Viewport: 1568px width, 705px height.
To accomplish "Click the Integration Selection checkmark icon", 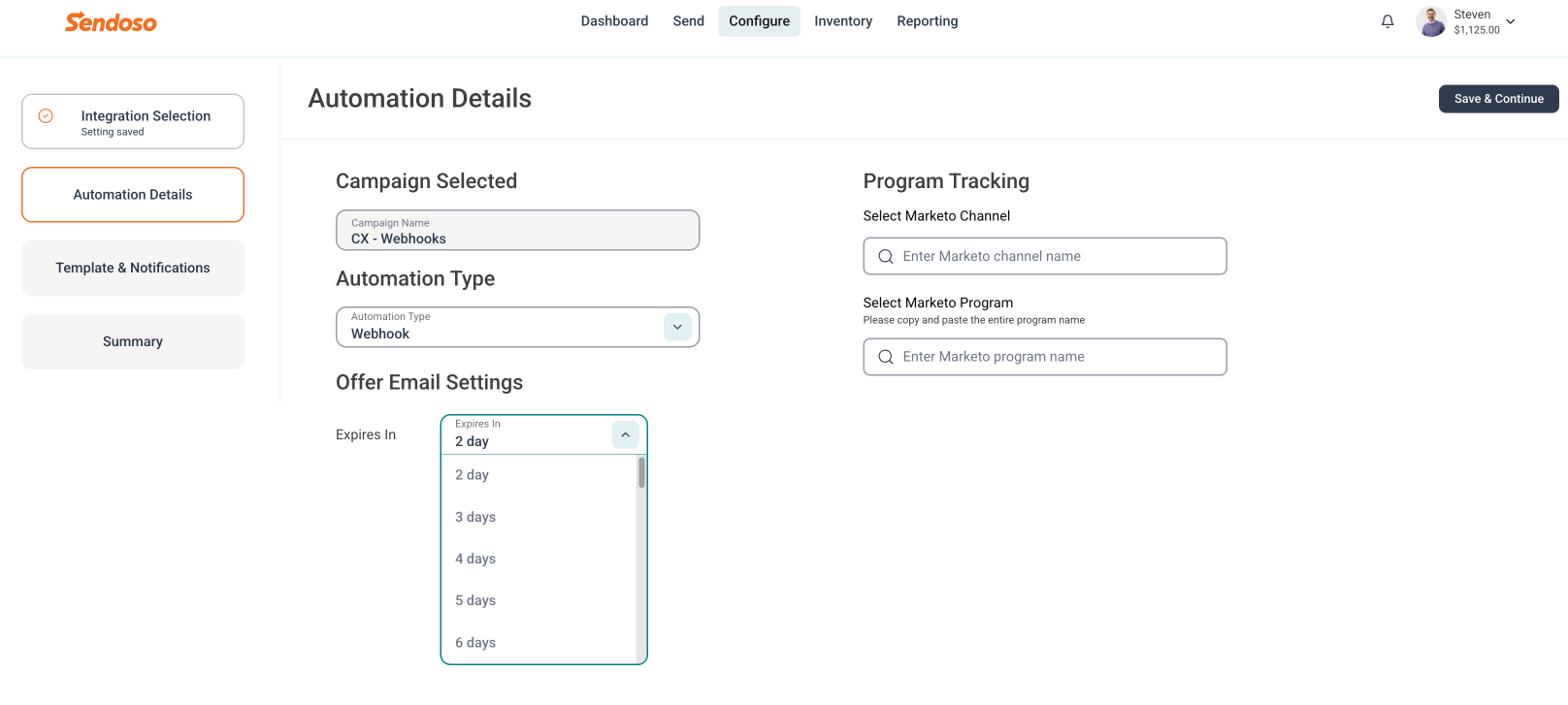I will [46, 115].
